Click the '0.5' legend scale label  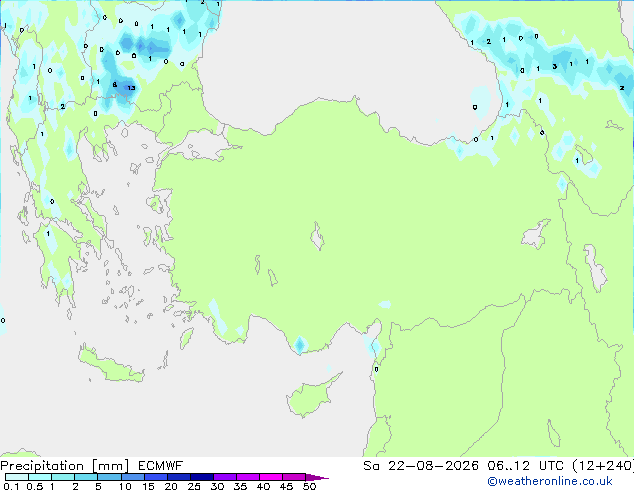coord(35,486)
